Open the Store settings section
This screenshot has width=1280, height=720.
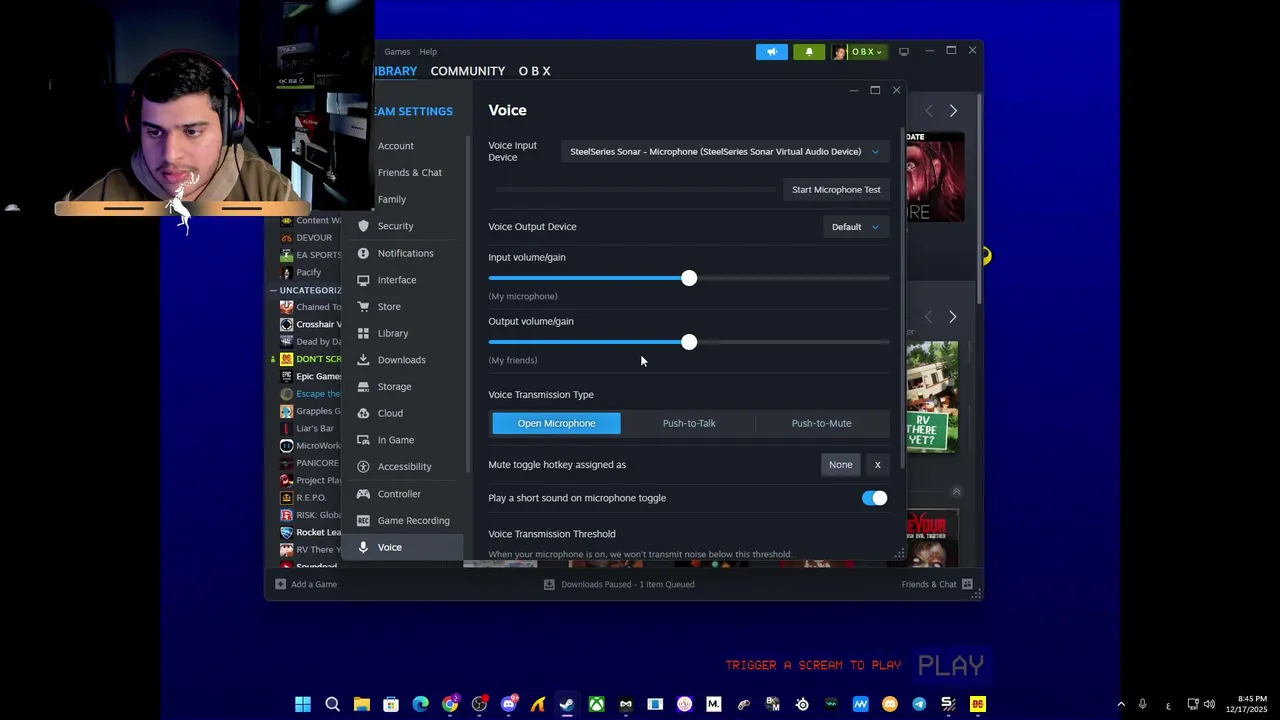coord(404,307)
